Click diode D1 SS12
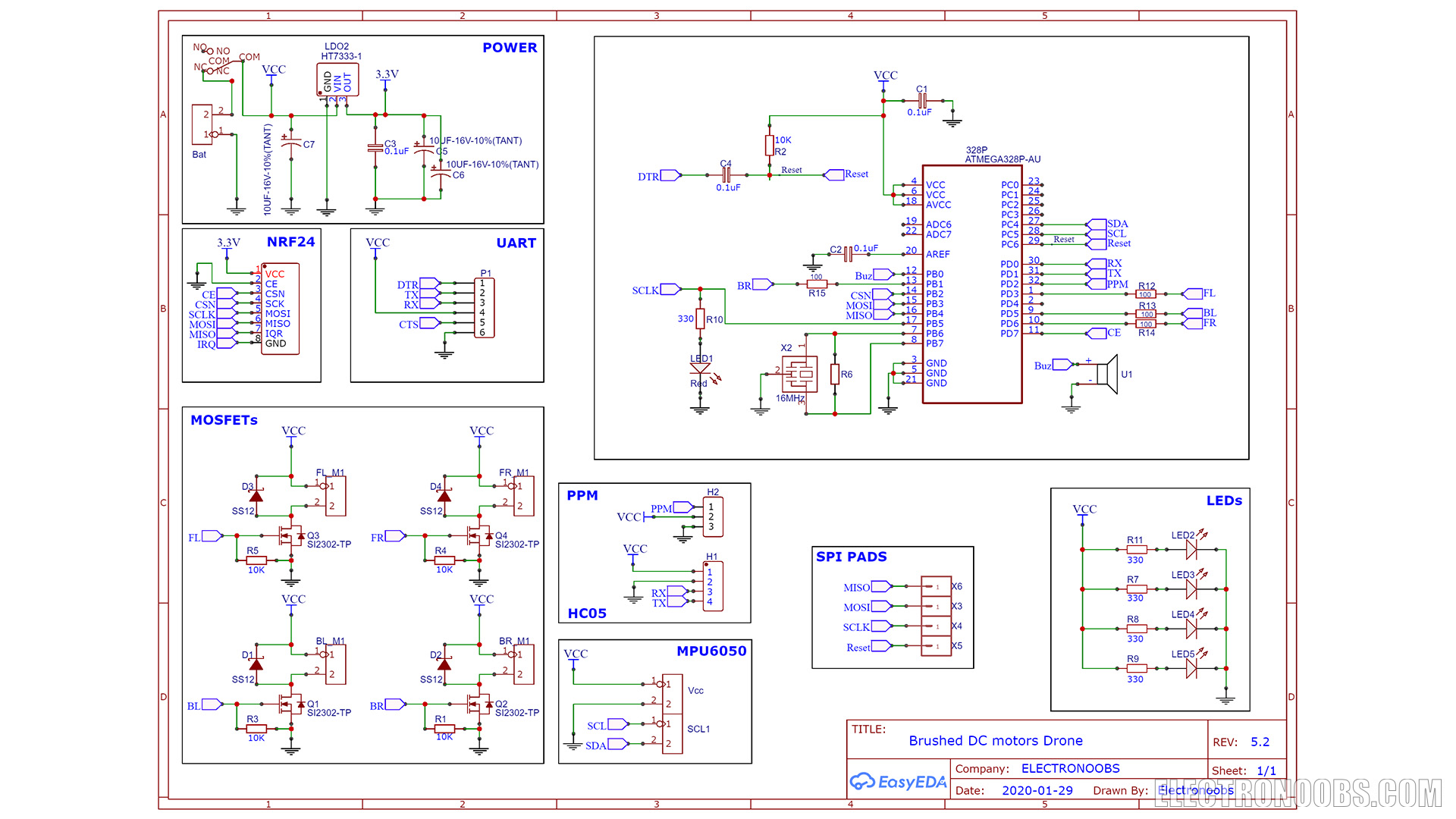This screenshot has width=1456, height=819. coord(256,664)
